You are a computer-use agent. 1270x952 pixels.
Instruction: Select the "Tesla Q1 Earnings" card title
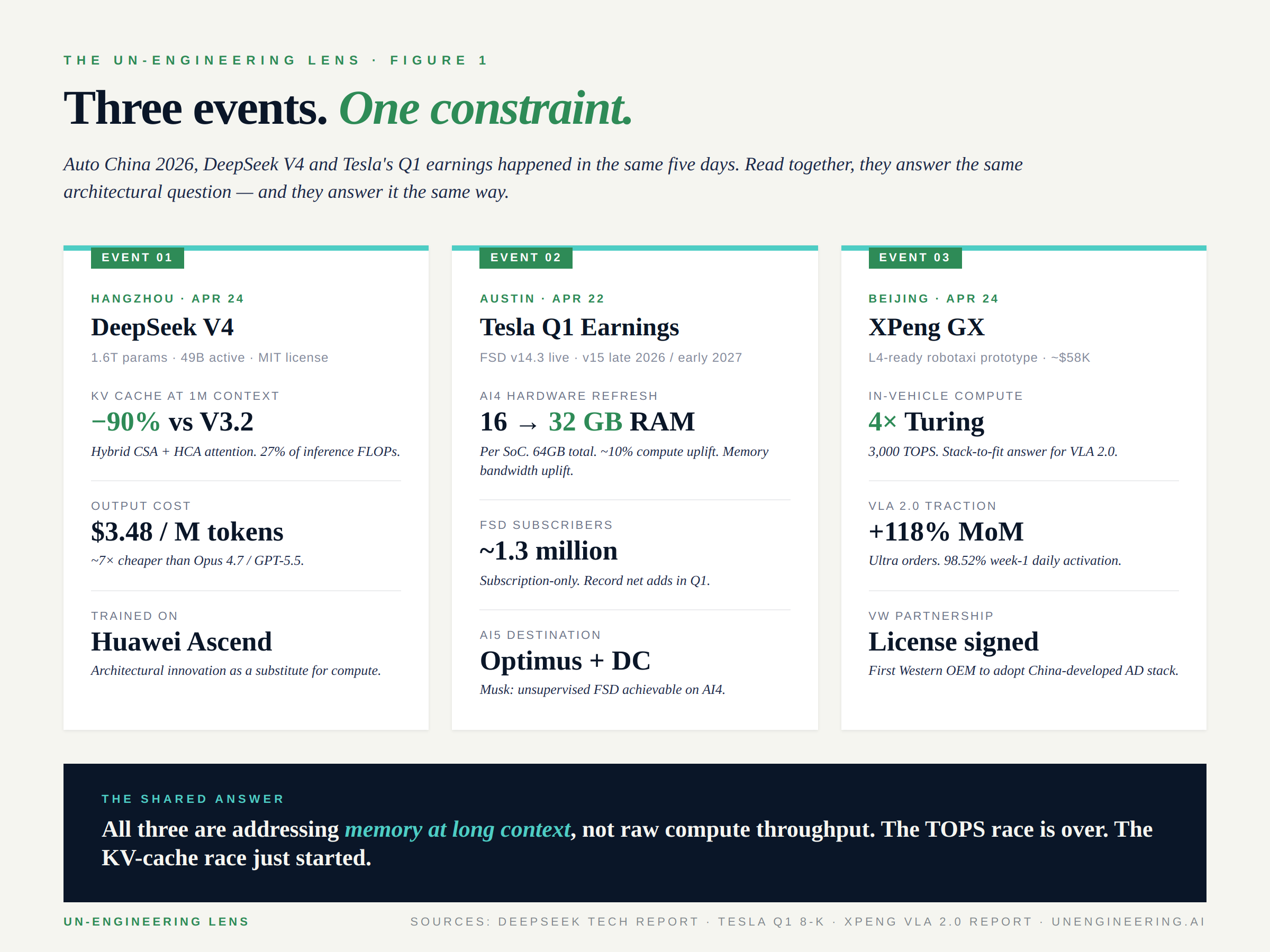579,327
